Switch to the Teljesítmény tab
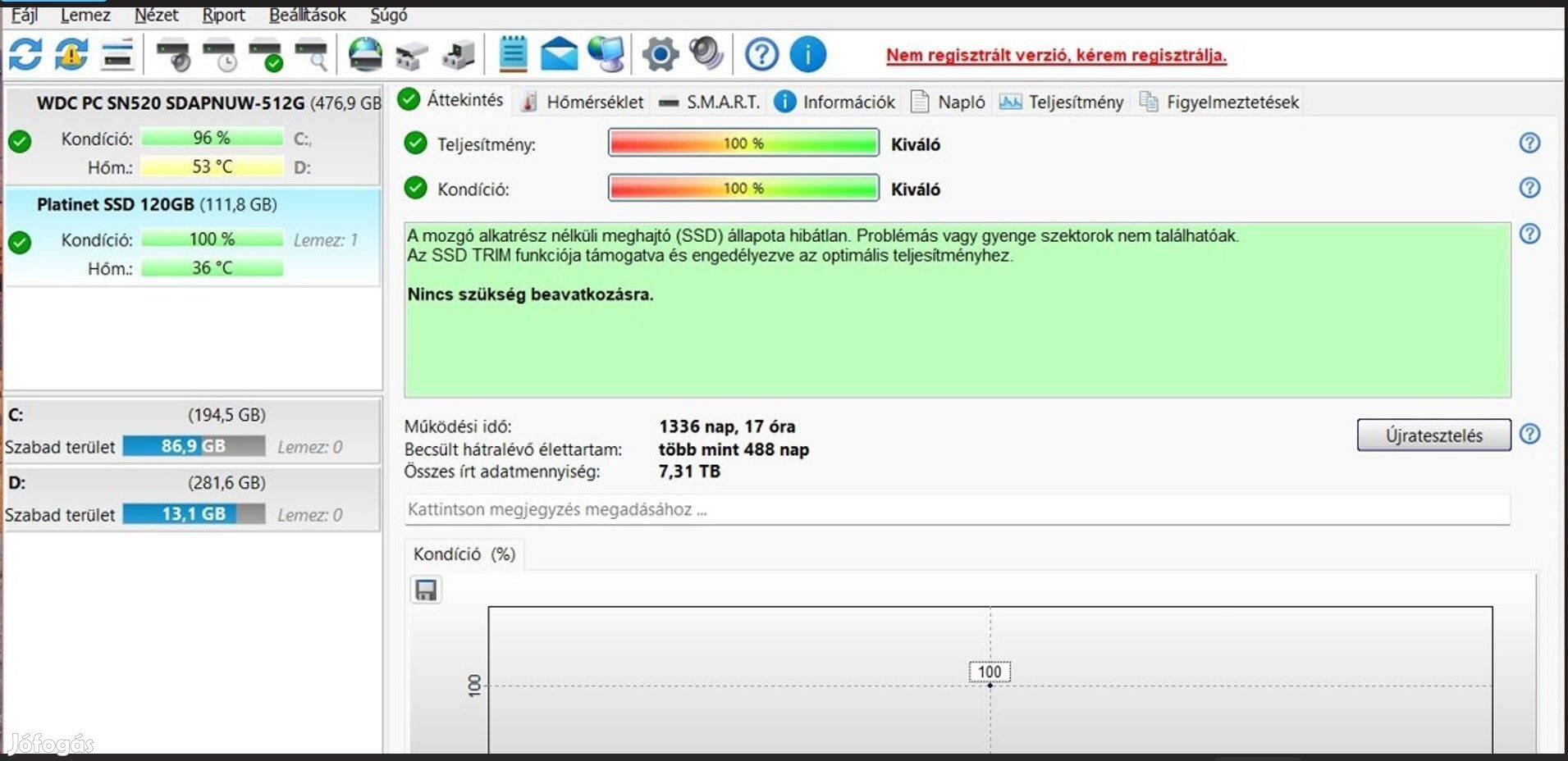 (1061, 102)
